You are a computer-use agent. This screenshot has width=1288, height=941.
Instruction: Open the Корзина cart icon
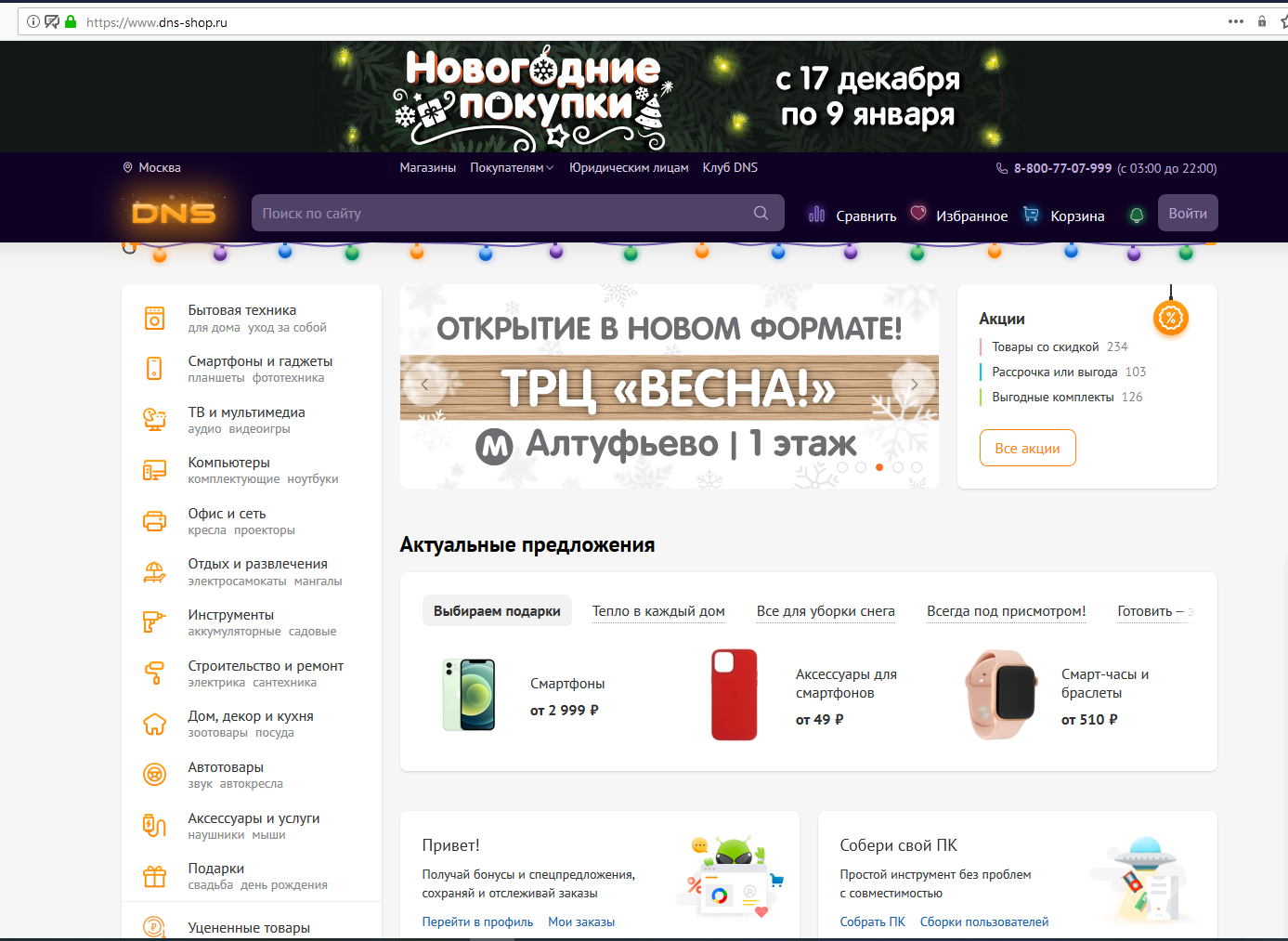(x=1031, y=213)
